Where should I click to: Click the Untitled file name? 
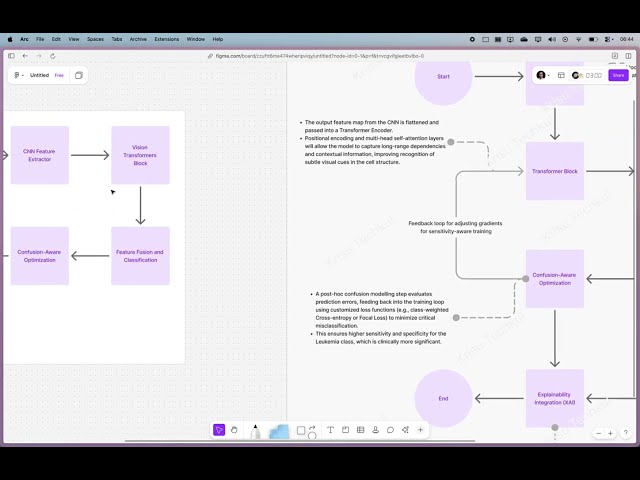tap(39, 75)
